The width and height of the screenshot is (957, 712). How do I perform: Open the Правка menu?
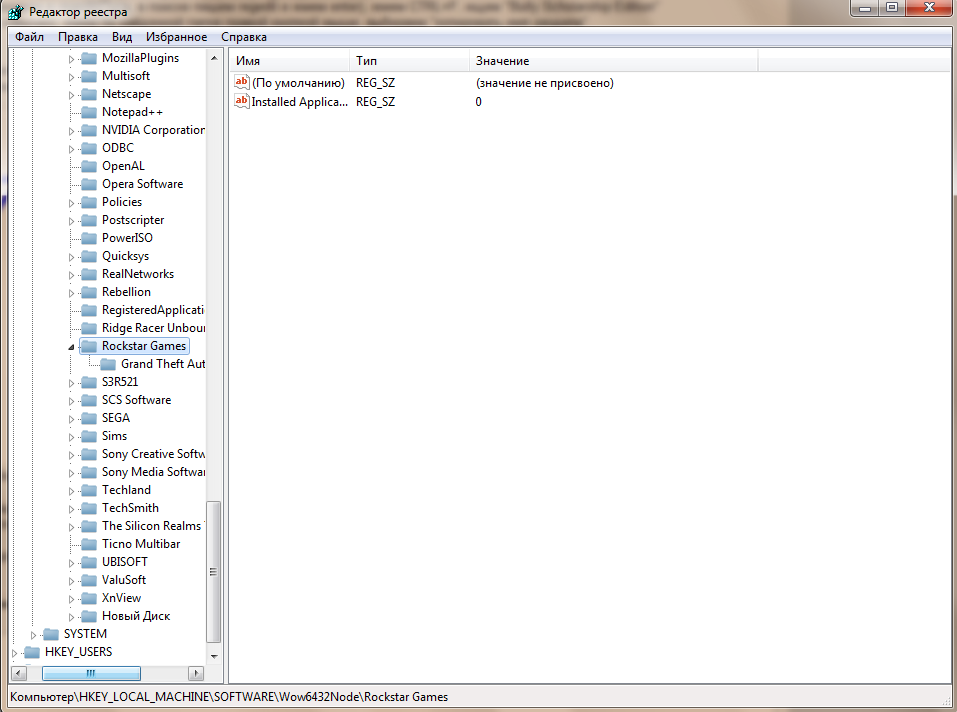pos(78,37)
